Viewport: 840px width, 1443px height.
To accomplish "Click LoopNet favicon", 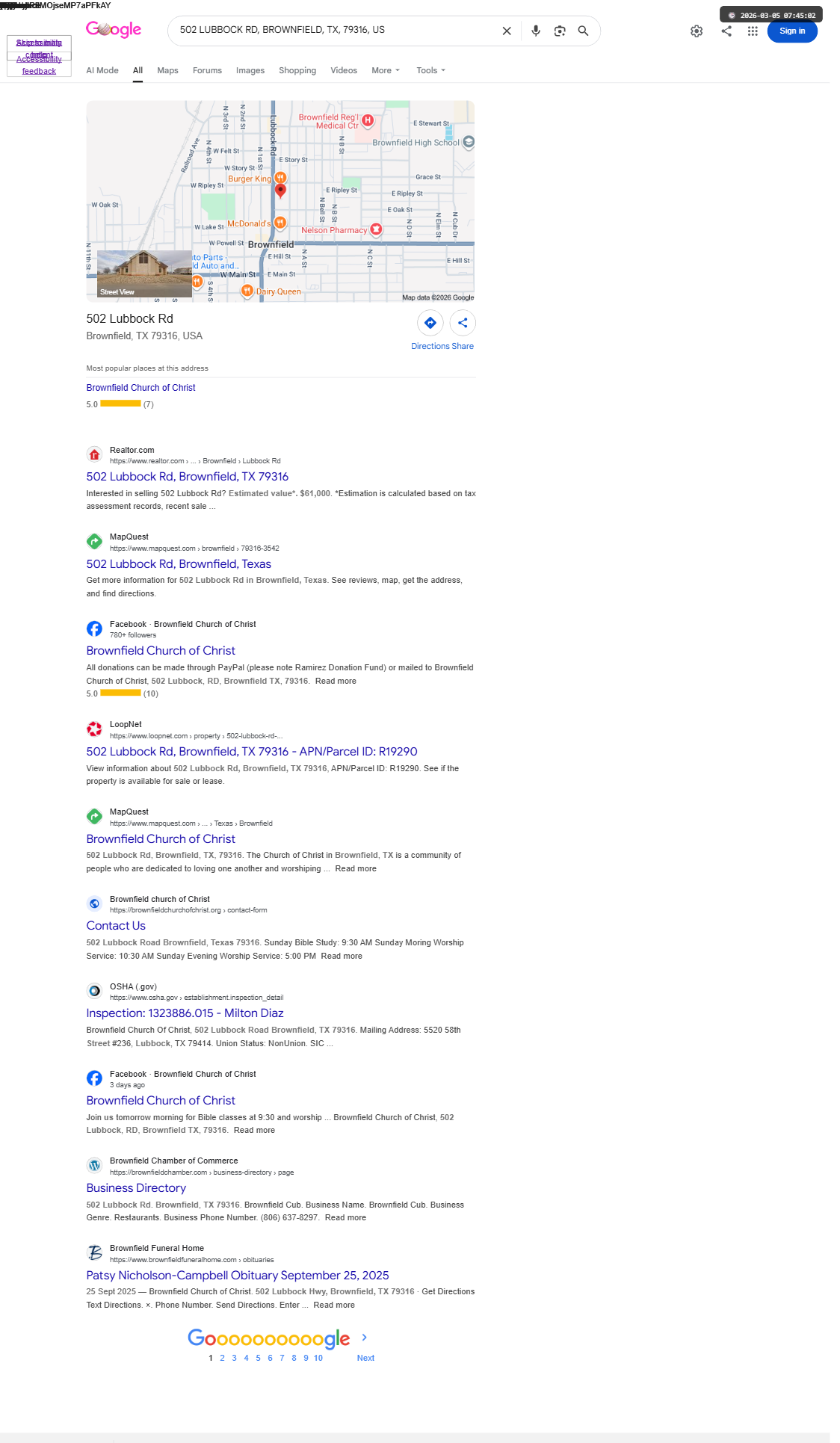I will 94,729.
